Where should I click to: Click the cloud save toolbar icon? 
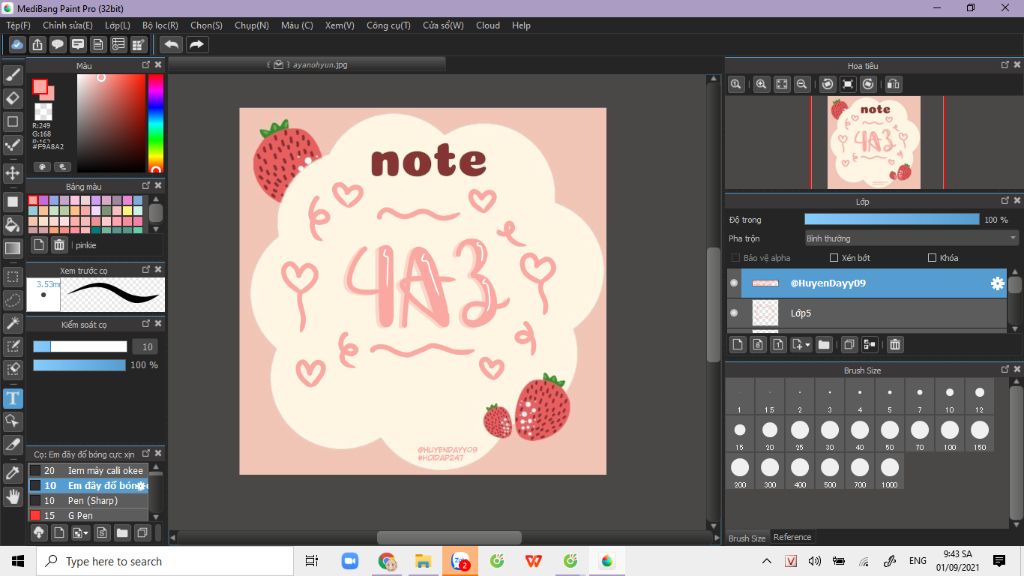pyautogui.click(x=17, y=44)
